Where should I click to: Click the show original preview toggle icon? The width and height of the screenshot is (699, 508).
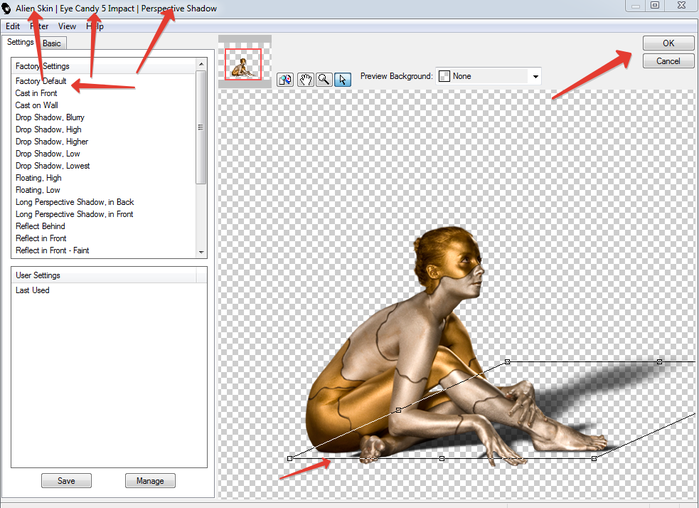[x=285, y=80]
